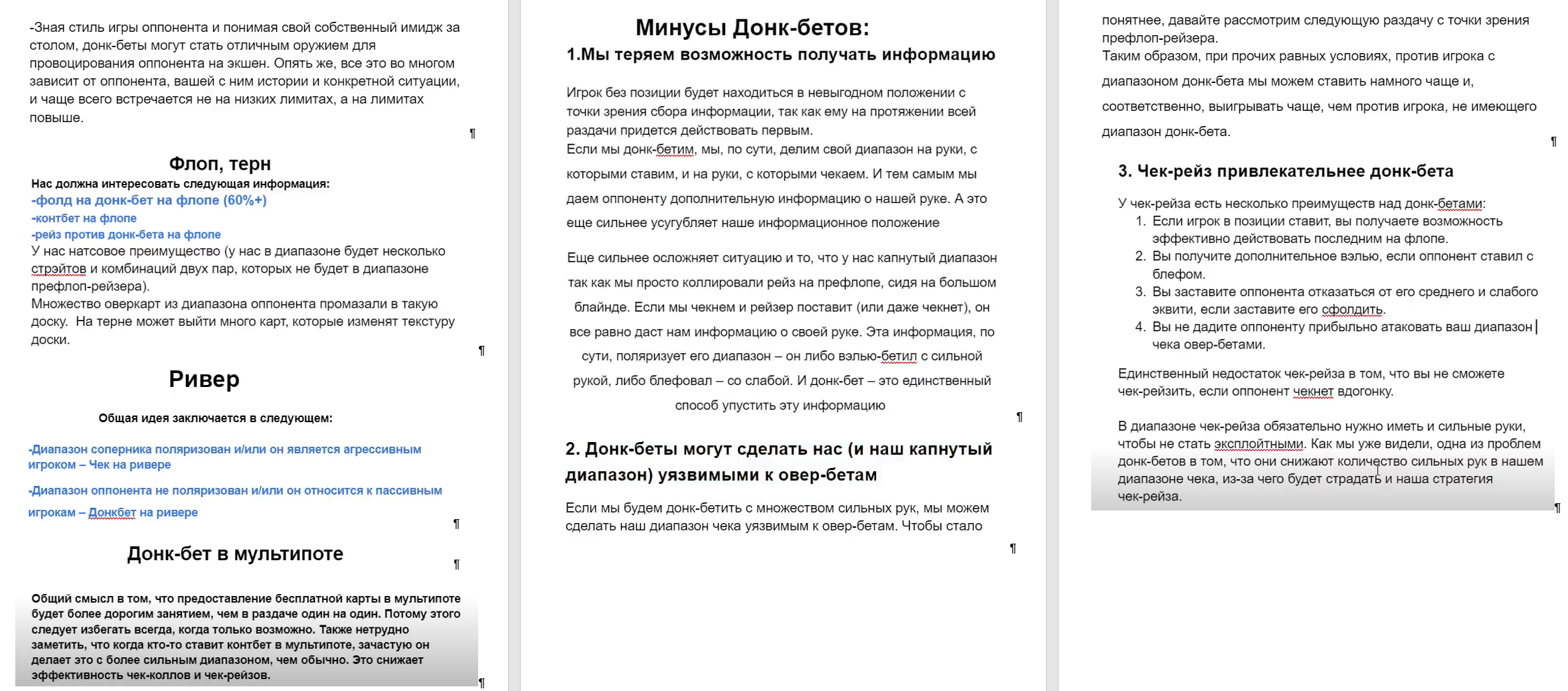Screen dimensions: 1568x691
Task: Click the underlined word 'сфолдить'
Action: point(1352,309)
